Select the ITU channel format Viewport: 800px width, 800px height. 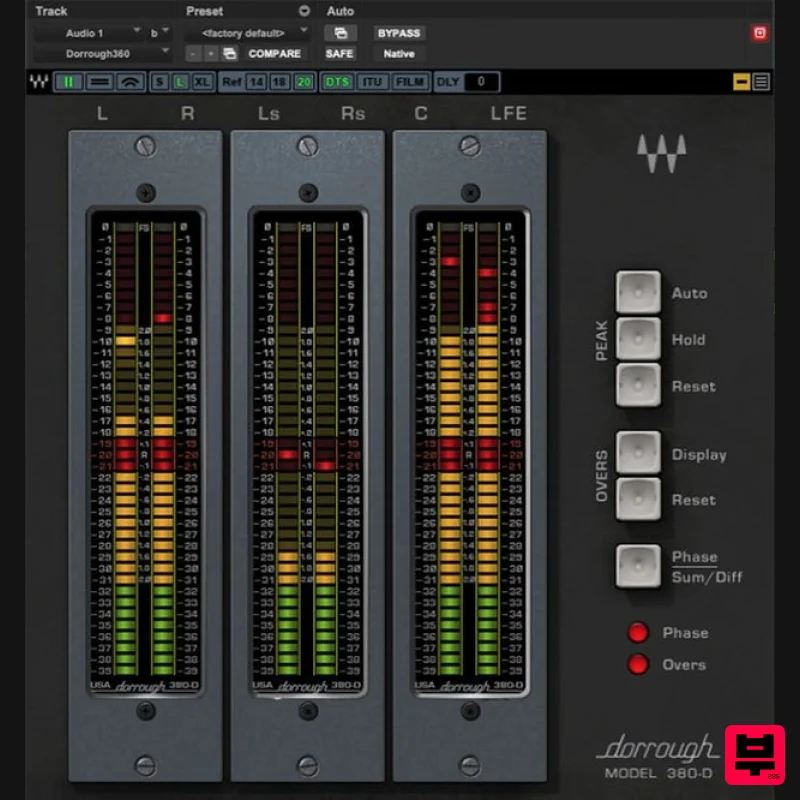tap(371, 82)
